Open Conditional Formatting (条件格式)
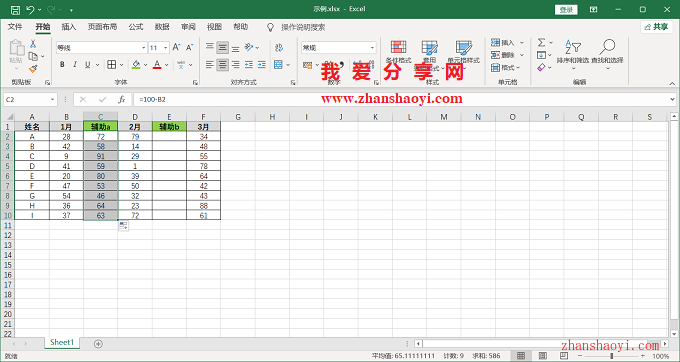This screenshot has width=680, height=362. coord(398,52)
